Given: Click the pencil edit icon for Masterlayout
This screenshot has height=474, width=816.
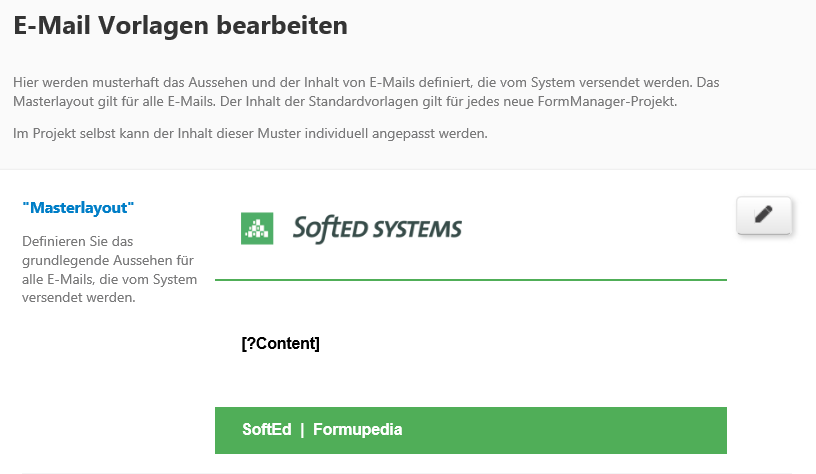Looking at the screenshot, I should (763, 215).
